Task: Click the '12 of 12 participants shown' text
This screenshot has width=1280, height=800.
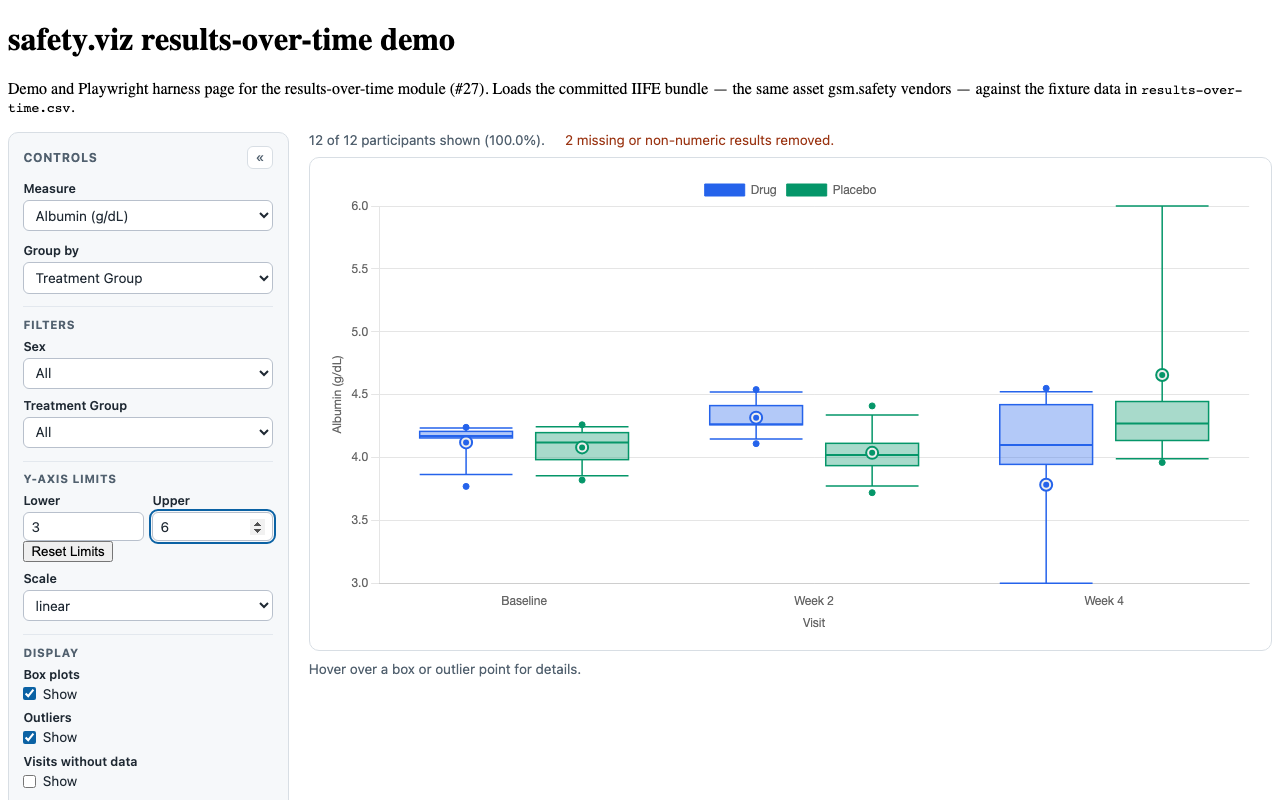Action: click(x=427, y=140)
